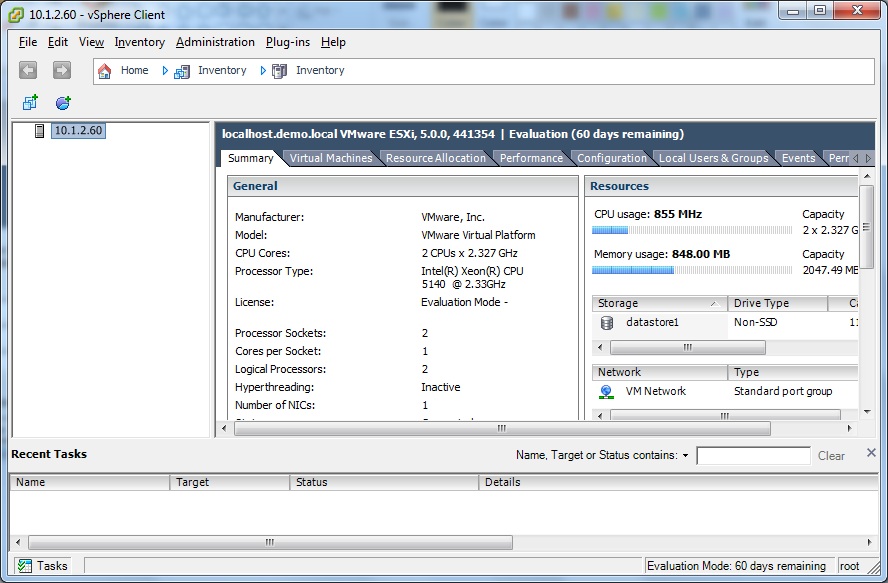Click storage table horizontal scrollbar
Viewport: 888px width, 583px height.
click(688, 347)
